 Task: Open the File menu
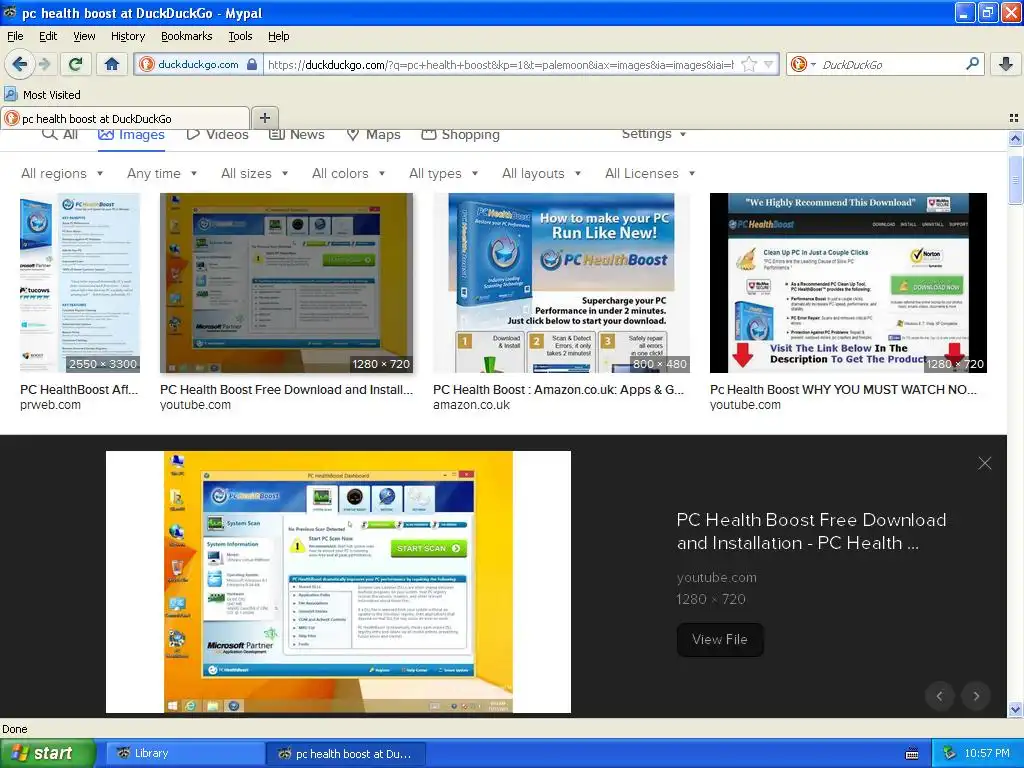point(15,36)
